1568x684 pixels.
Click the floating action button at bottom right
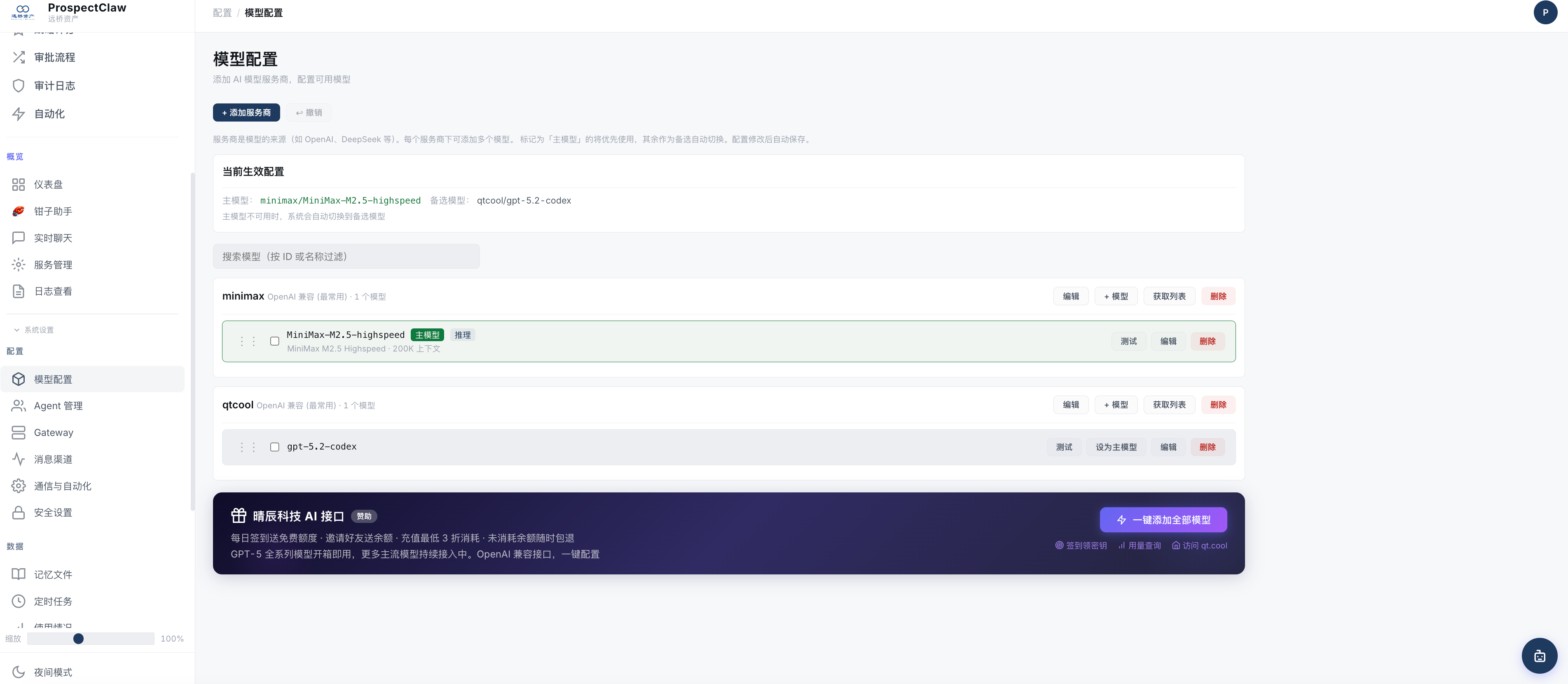coord(1540,656)
